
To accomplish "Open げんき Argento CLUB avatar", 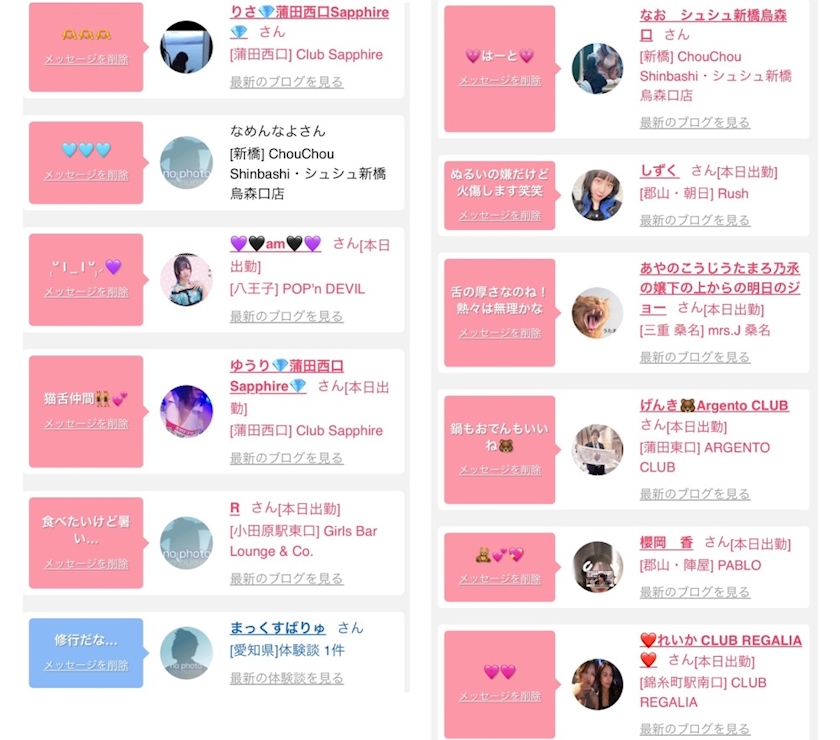I will coord(597,449).
